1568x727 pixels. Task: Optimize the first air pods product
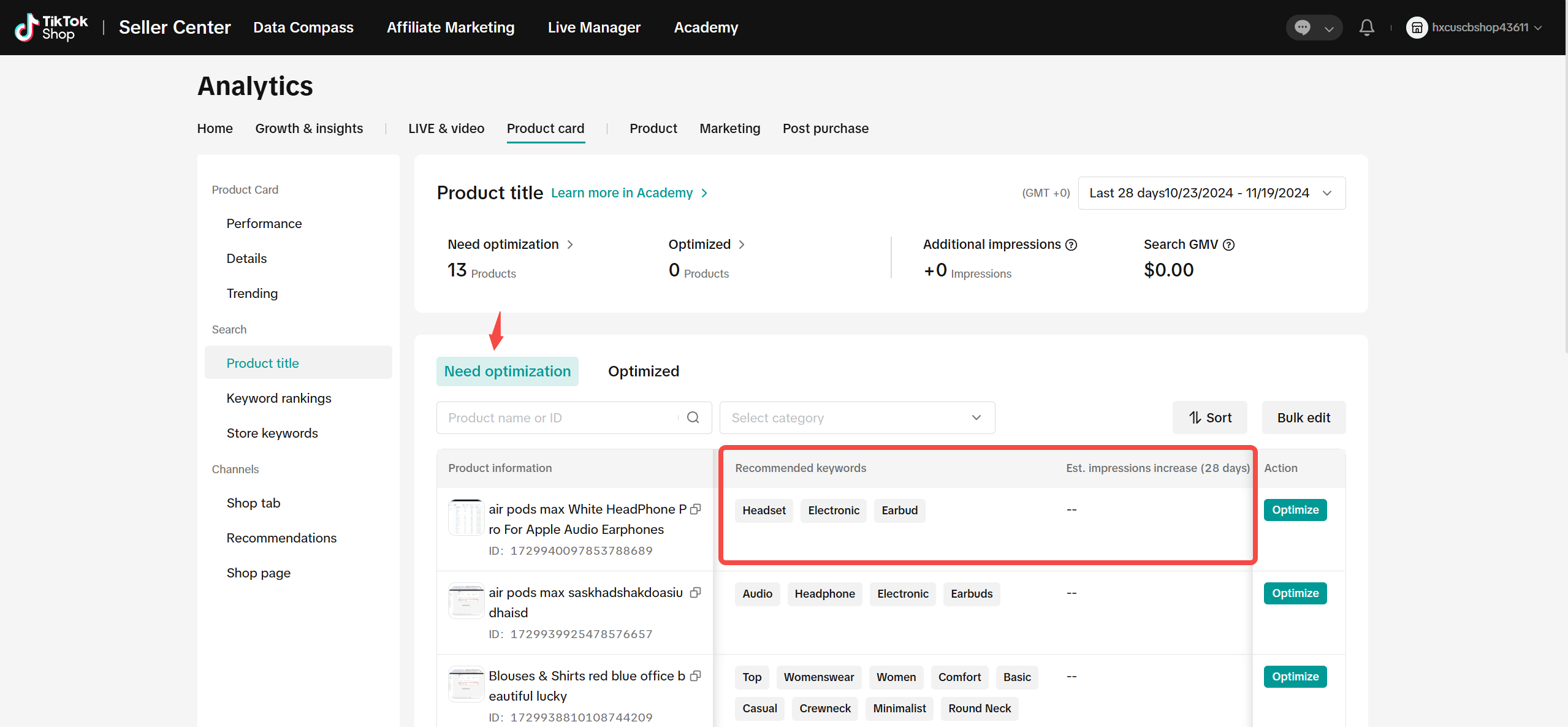point(1295,509)
